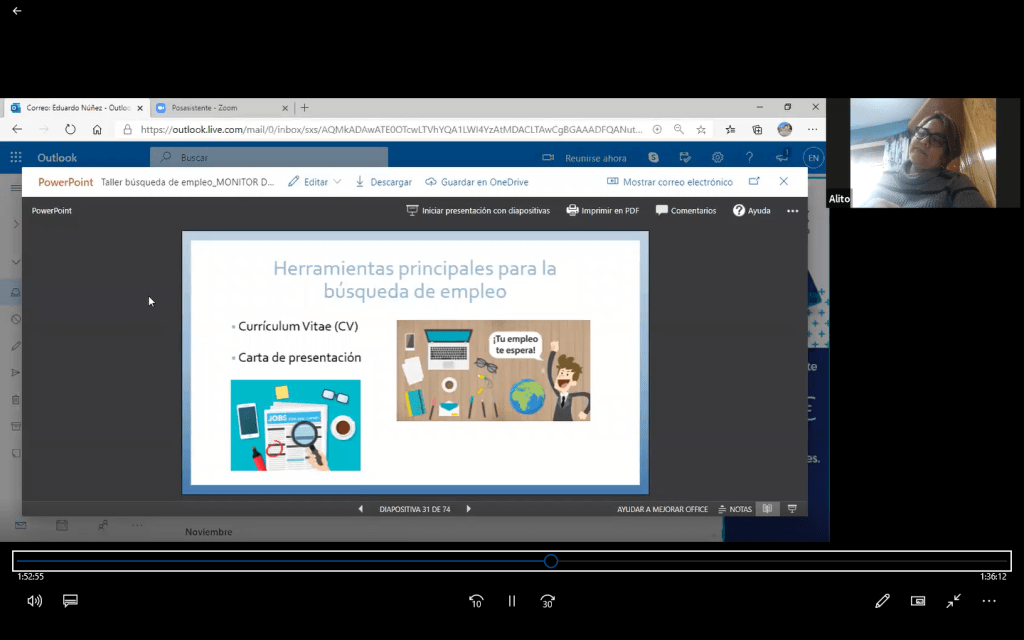
Task: Go to next slide arrow
Action: [x=468, y=509]
